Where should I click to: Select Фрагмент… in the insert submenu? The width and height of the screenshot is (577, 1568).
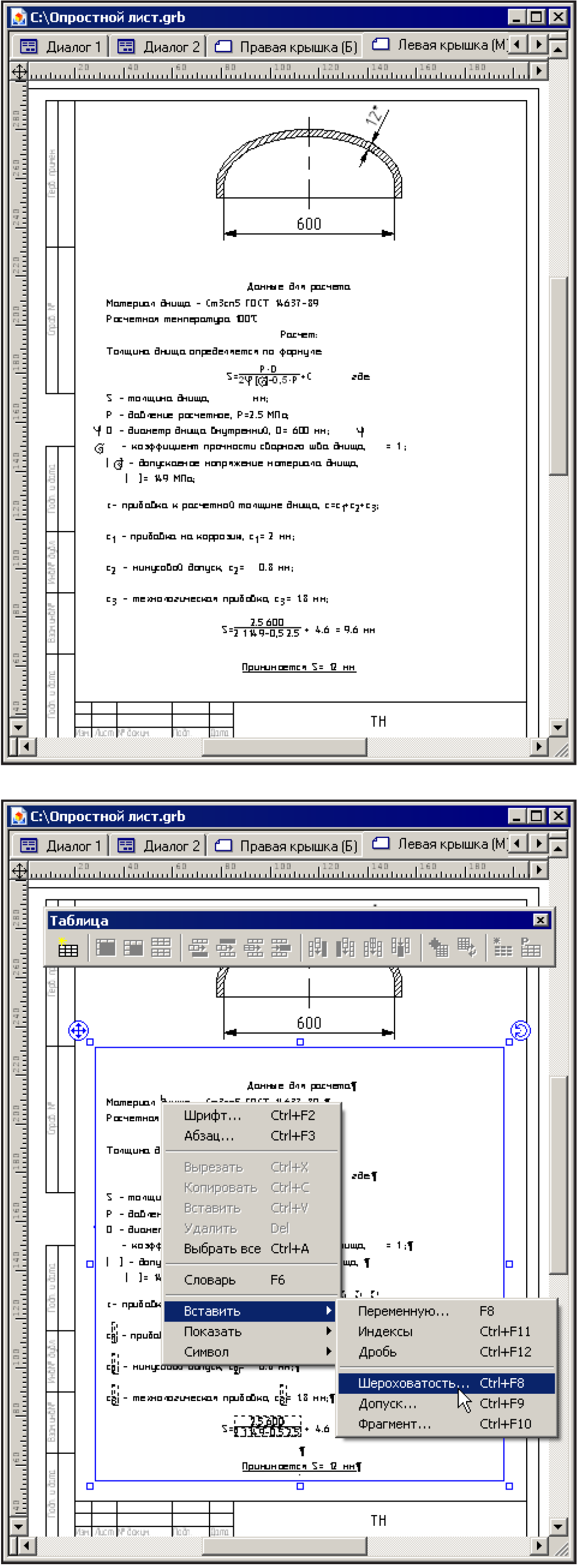point(447,1424)
